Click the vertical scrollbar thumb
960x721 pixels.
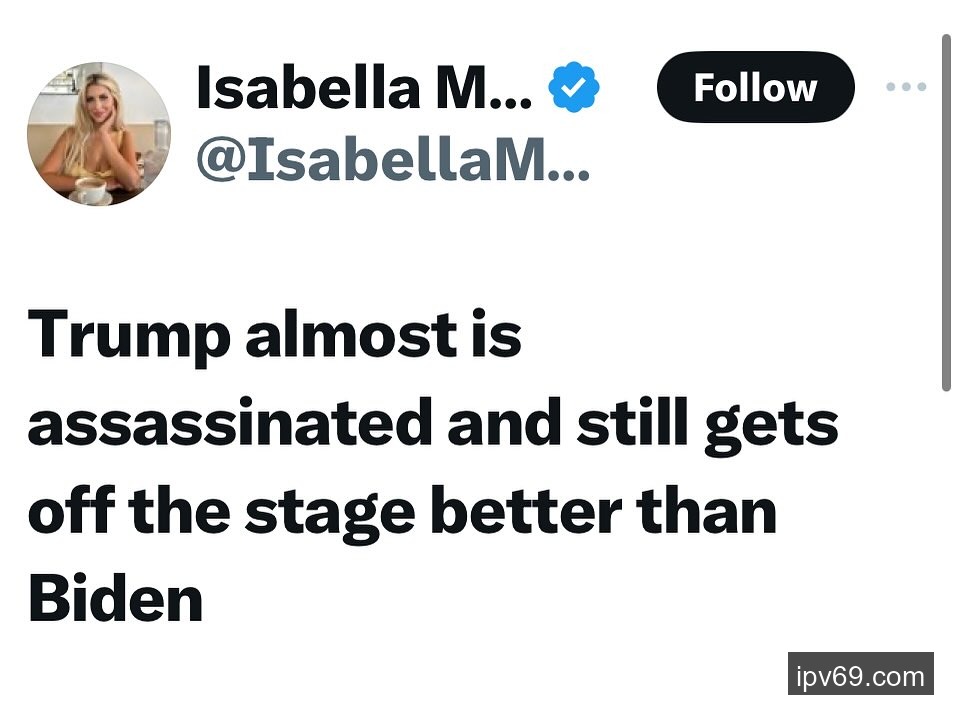[946, 212]
